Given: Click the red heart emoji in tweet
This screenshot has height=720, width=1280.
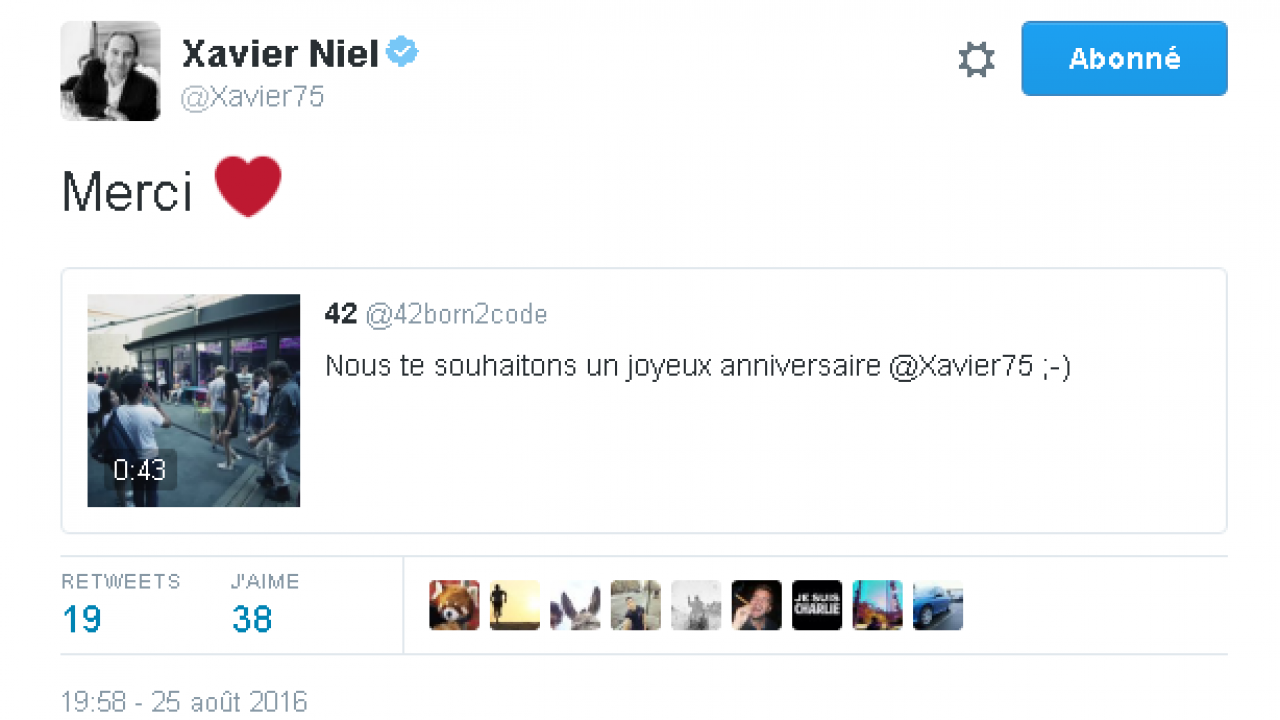Looking at the screenshot, I should click(248, 187).
